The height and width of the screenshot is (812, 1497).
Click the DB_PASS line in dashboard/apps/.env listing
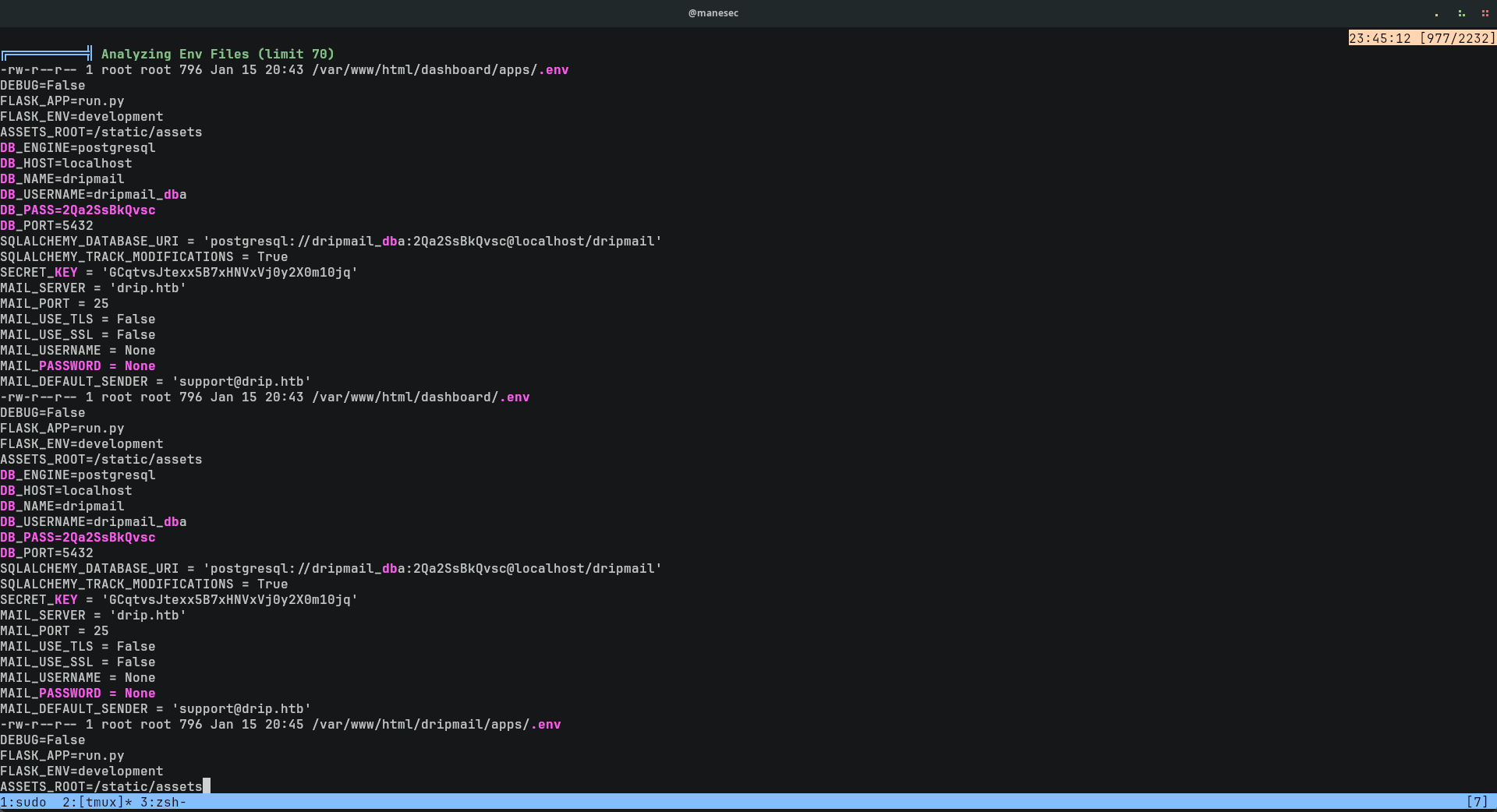(78, 210)
